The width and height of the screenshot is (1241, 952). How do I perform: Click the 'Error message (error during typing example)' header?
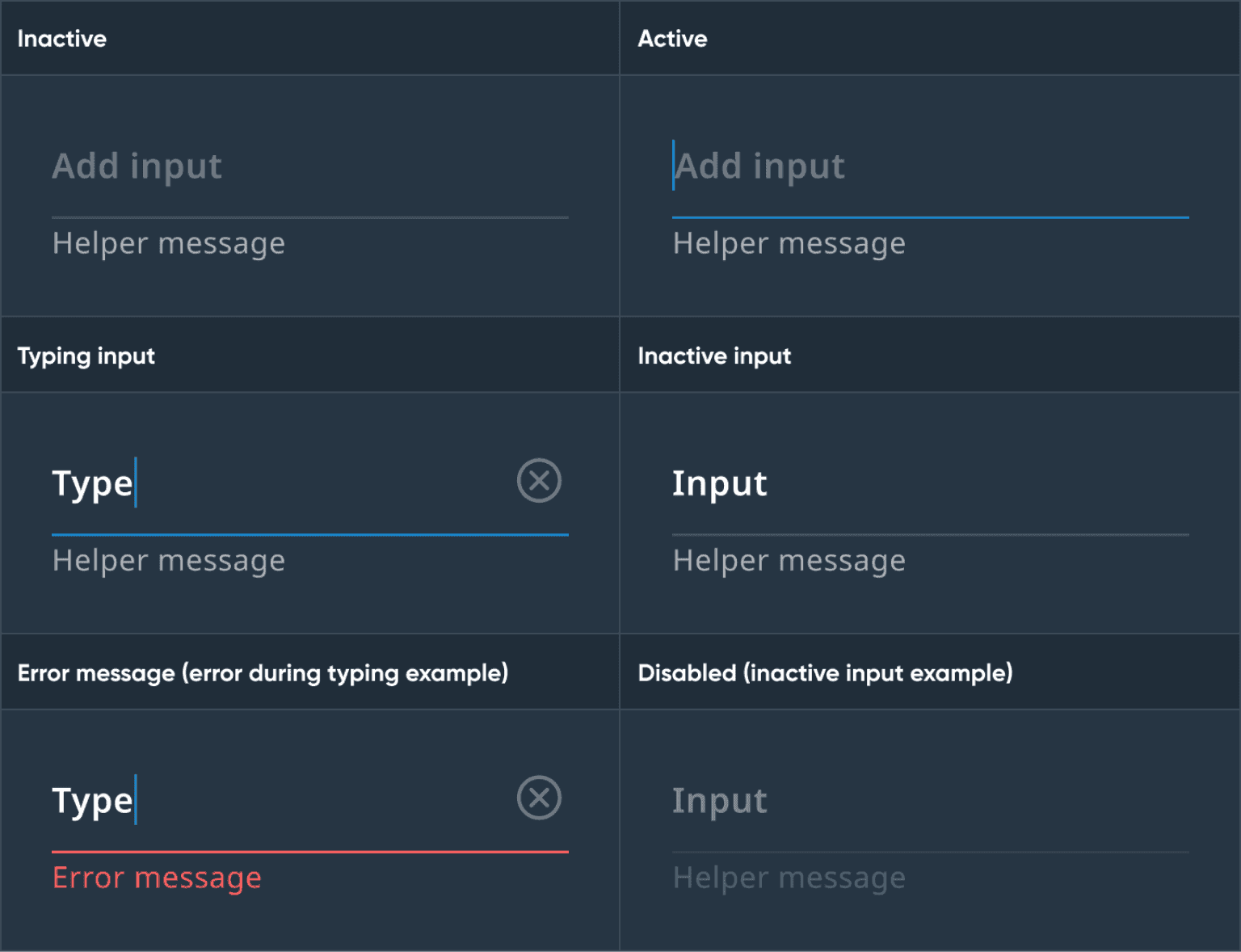coord(263,673)
